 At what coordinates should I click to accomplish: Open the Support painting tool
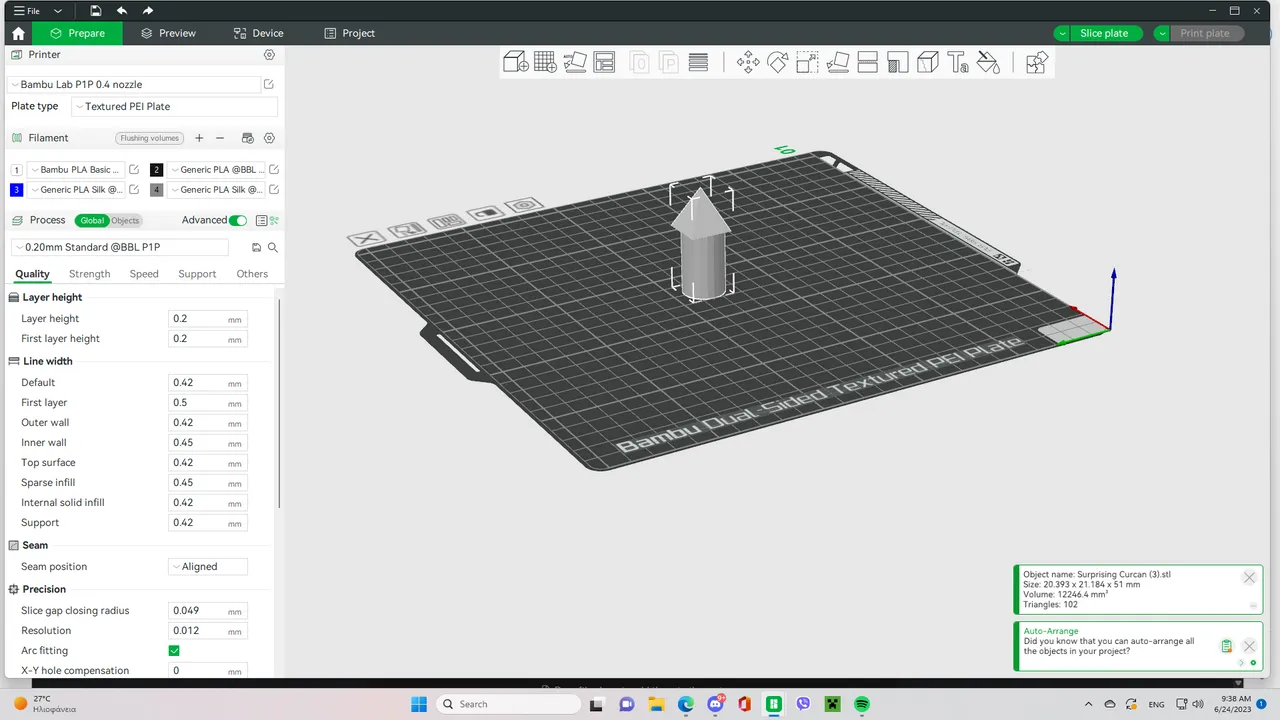(x=898, y=63)
